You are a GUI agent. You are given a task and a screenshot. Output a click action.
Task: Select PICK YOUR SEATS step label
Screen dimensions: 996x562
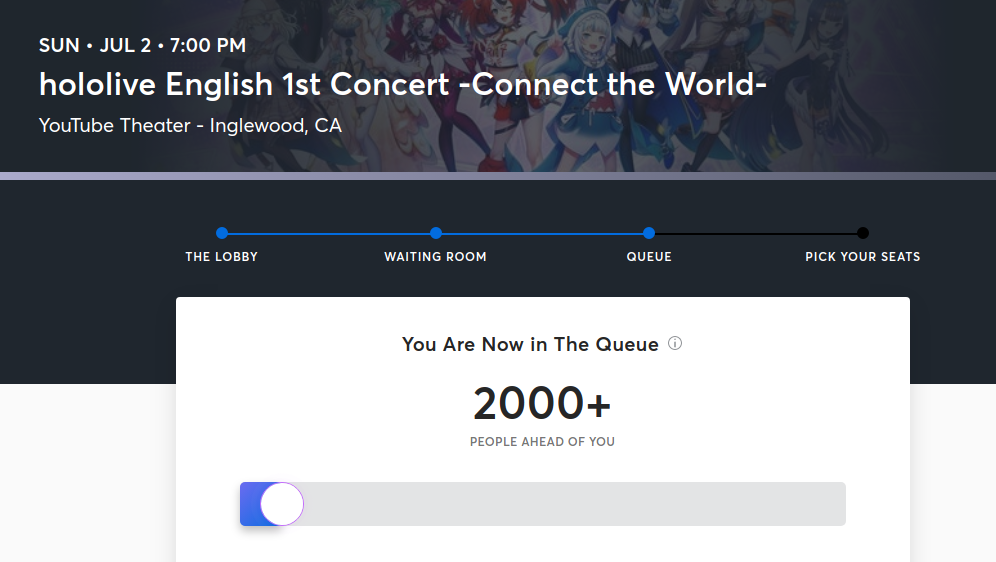862,257
